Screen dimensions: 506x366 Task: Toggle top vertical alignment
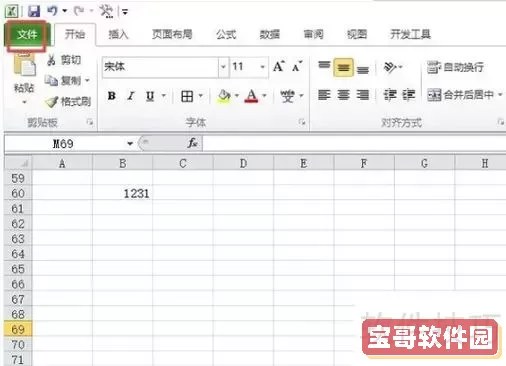324,66
